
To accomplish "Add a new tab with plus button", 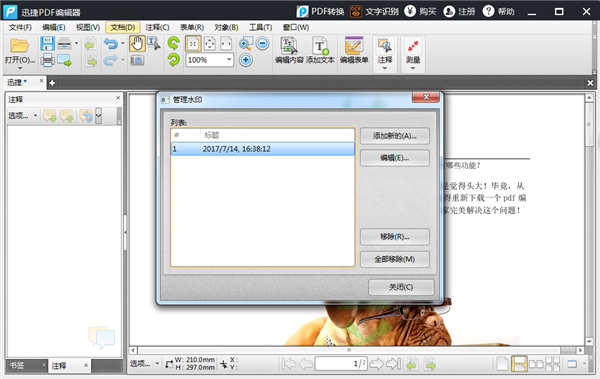I will point(52,83).
